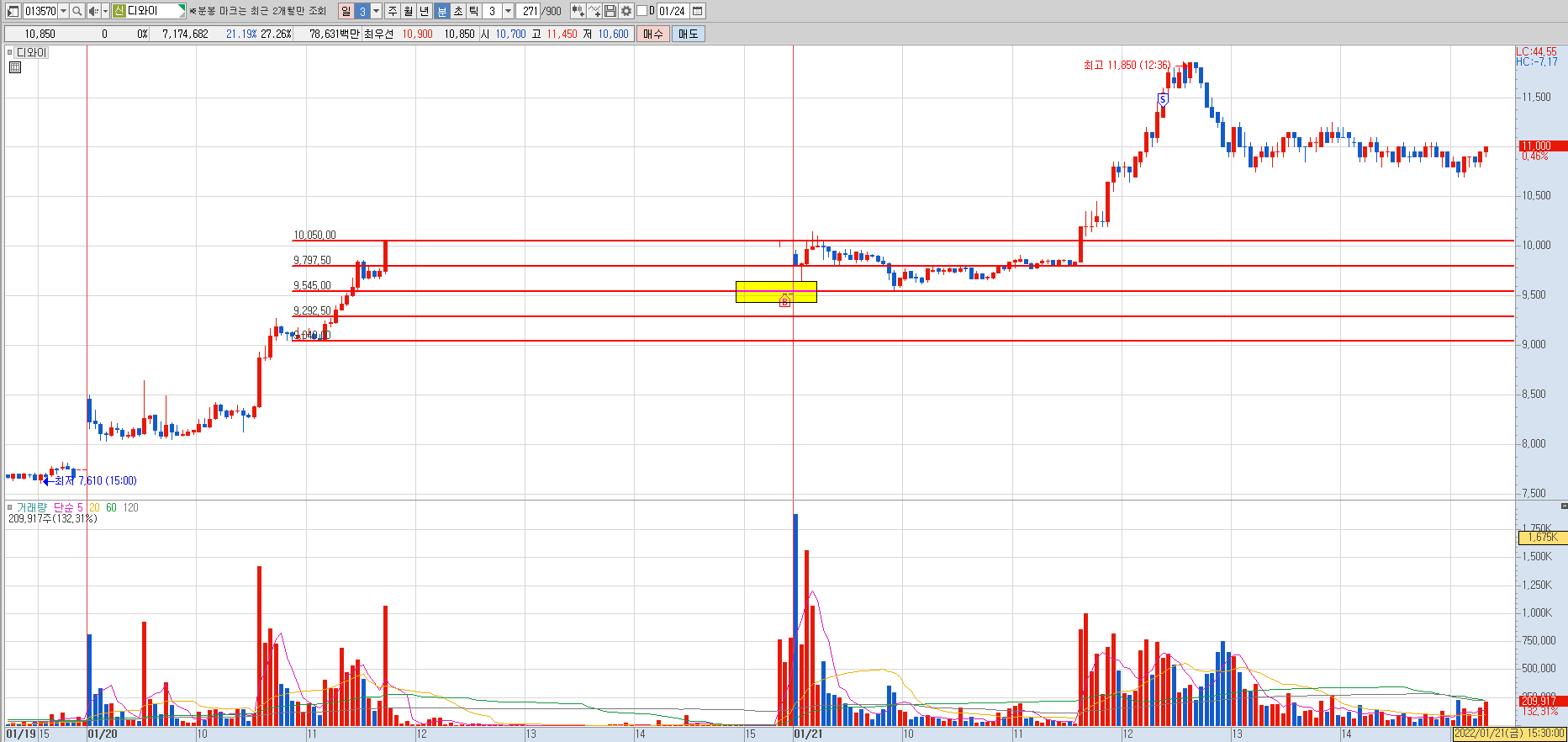This screenshot has width=1568, height=742.
Task: Switch to 년 (yearly) chart
Action: point(425,11)
